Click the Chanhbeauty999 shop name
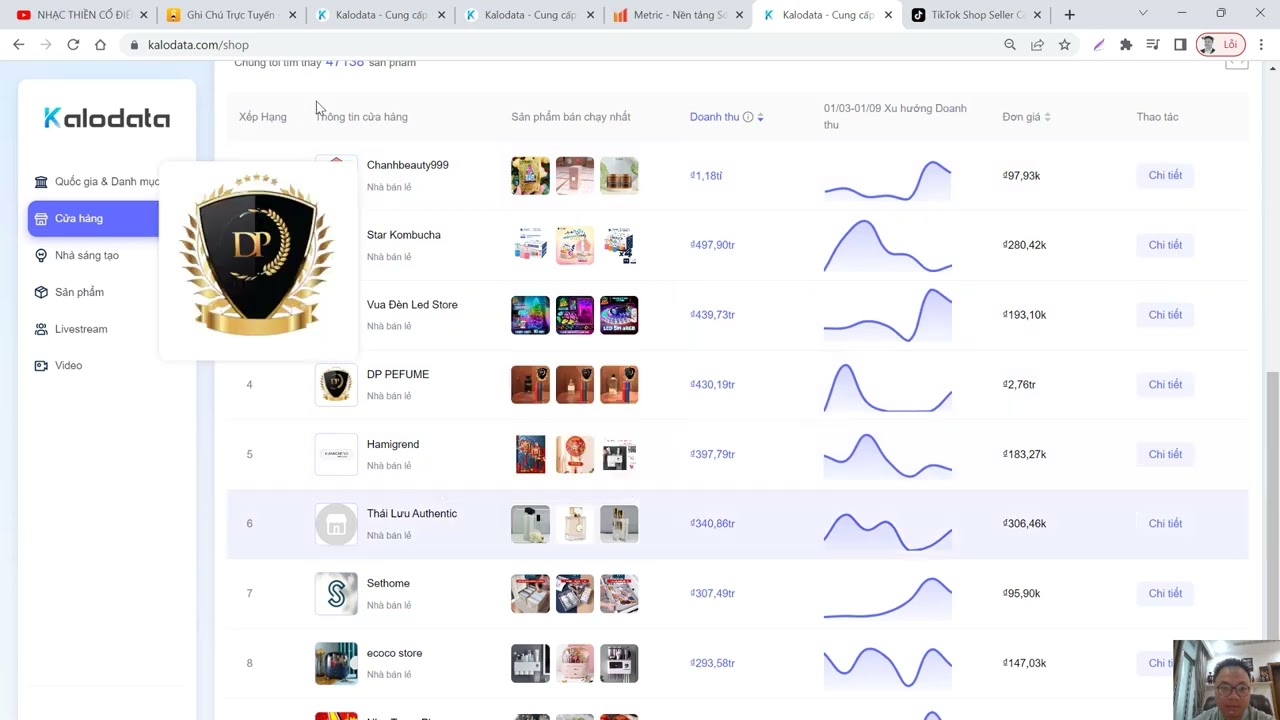 tap(407, 165)
